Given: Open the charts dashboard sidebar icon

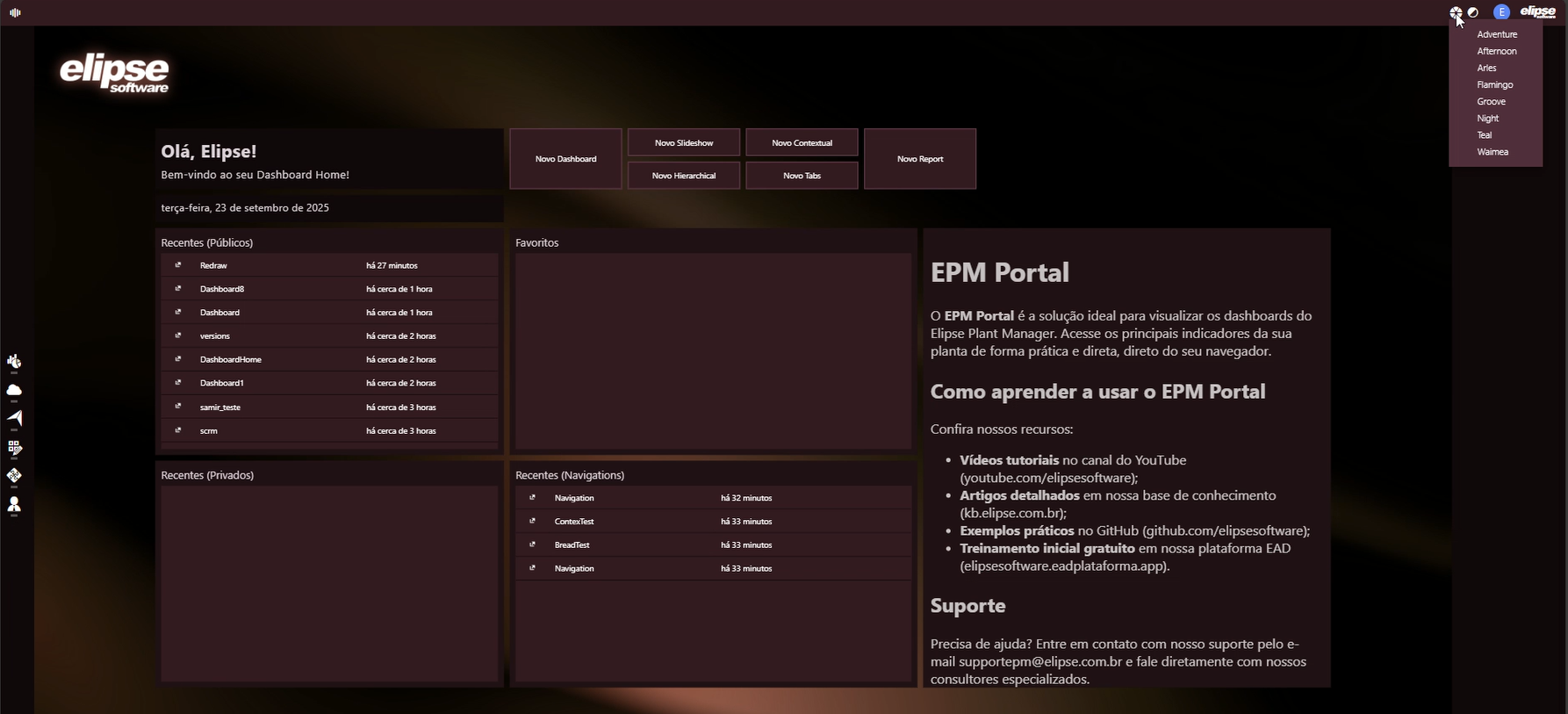Looking at the screenshot, I should (x=14, y=361).
